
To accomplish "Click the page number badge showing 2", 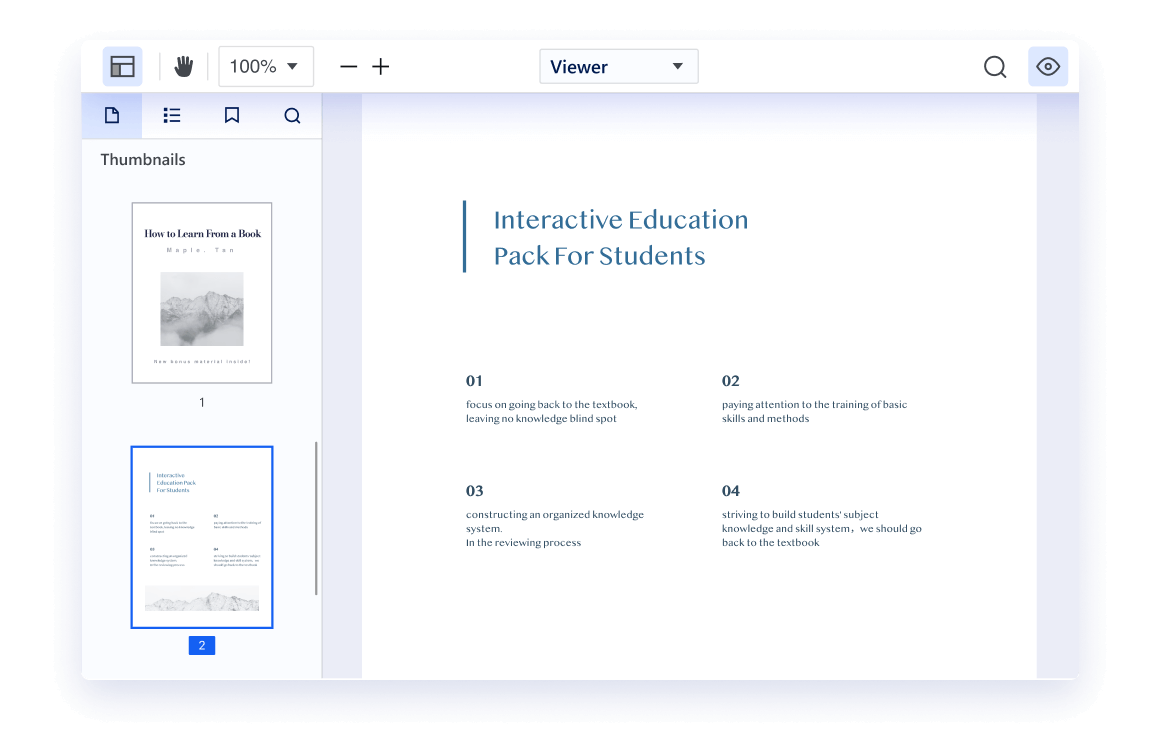I will click(201, 645).
